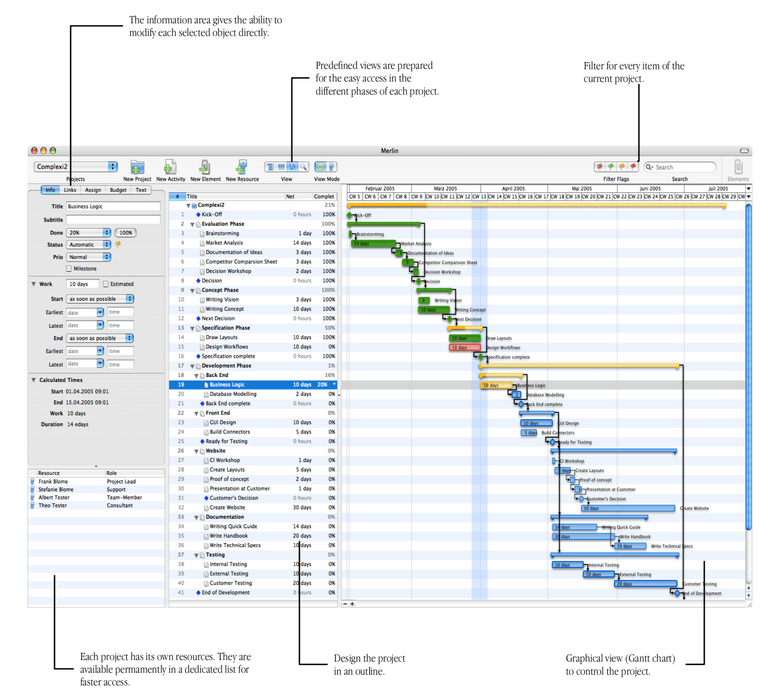This screenshot has height=689, width=768.
Task: Click the Elements paperclip icon
Action: [738, 167]
